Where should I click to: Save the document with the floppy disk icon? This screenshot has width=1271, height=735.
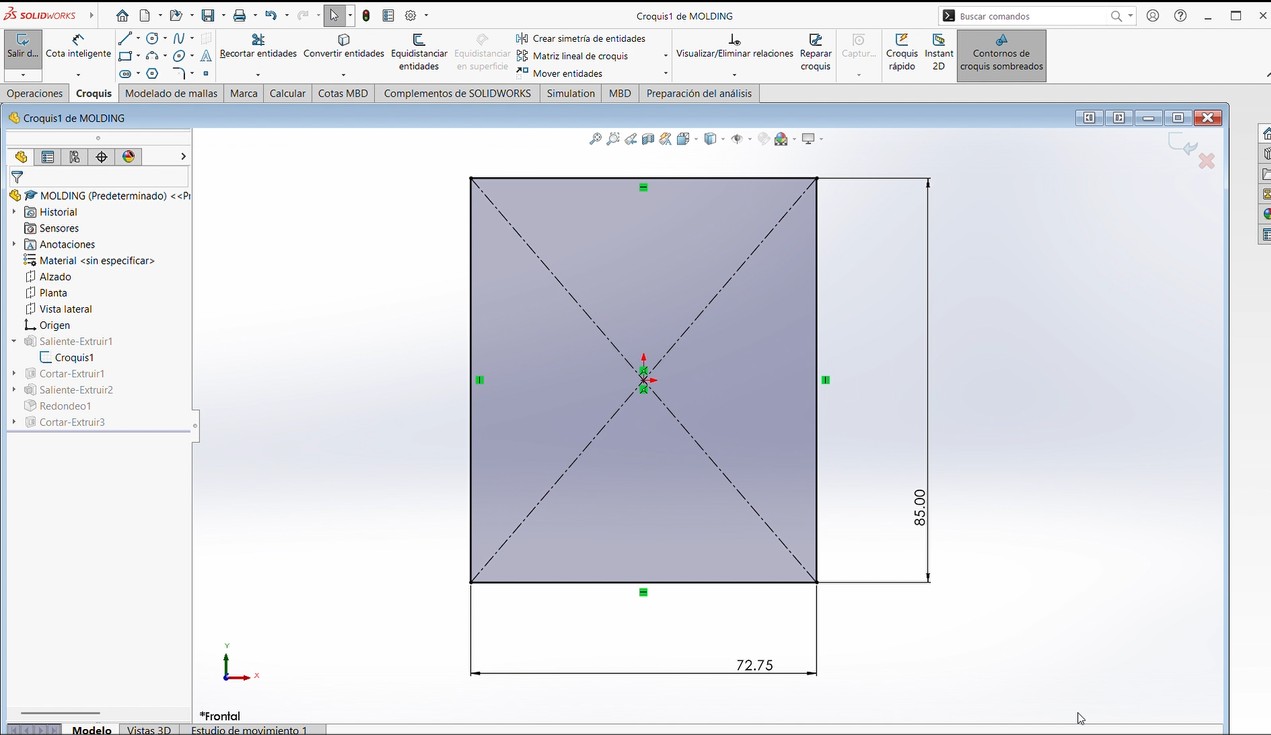pyautogui.click(x=207, y=16)
